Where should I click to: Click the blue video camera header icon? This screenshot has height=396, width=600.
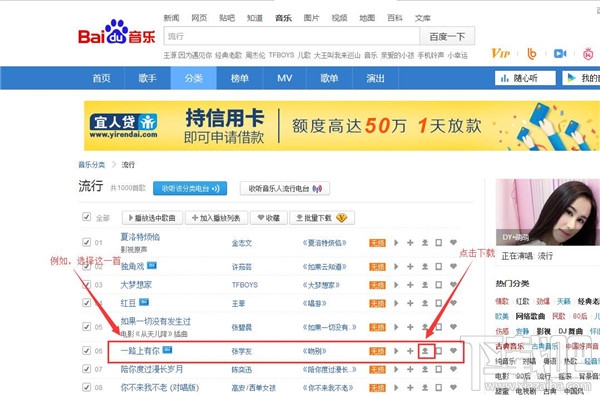coord(560,54)
